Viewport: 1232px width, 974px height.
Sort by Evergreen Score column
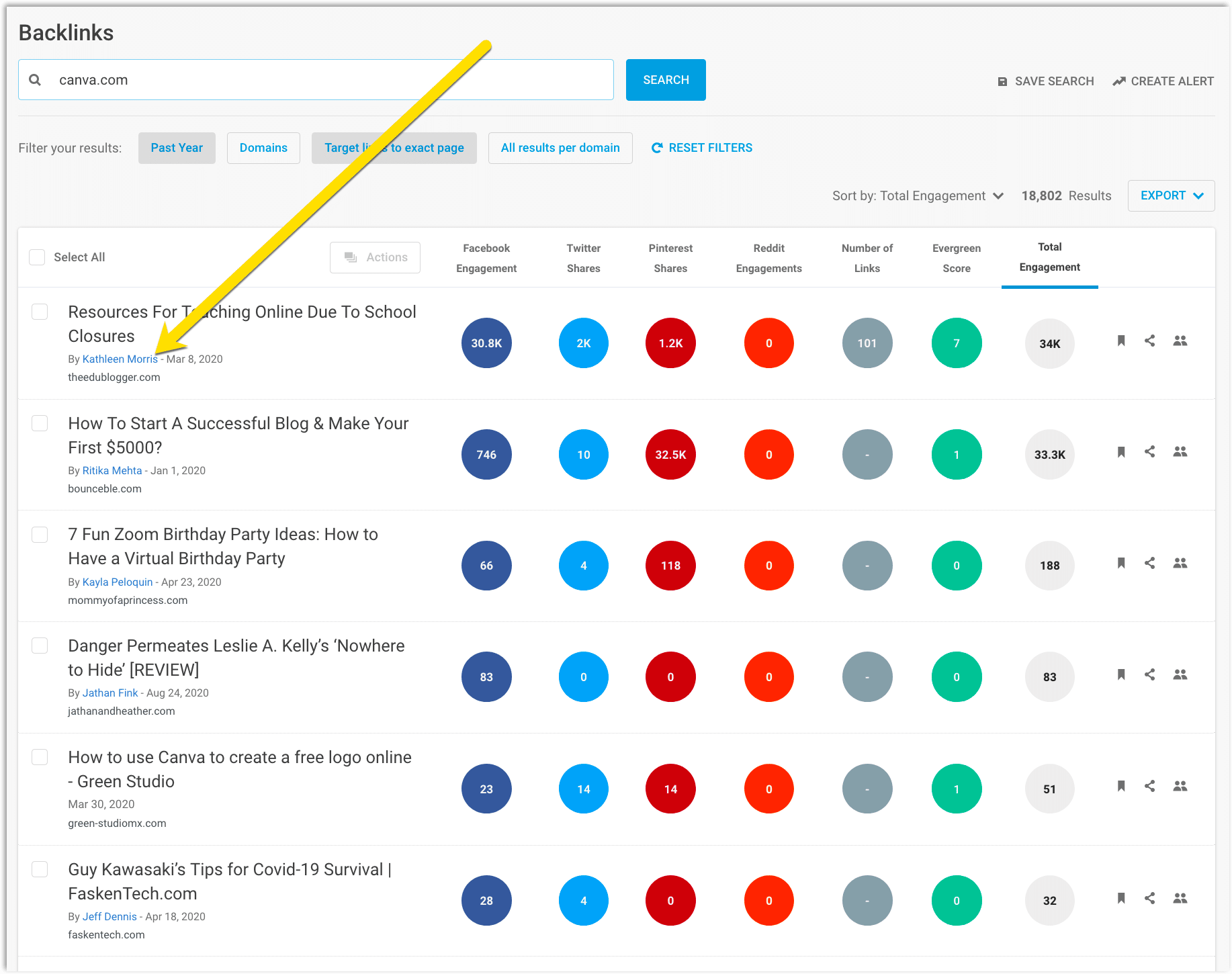pos(957,258)
